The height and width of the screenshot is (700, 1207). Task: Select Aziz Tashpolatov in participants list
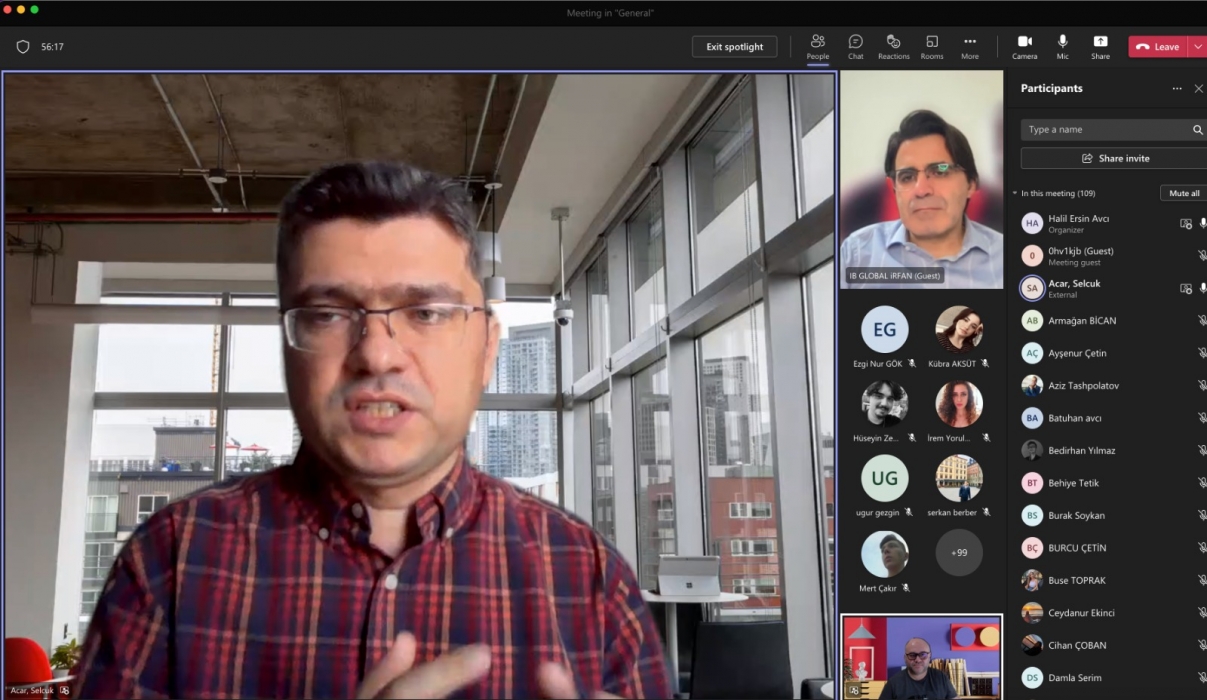coord(1083,386)
